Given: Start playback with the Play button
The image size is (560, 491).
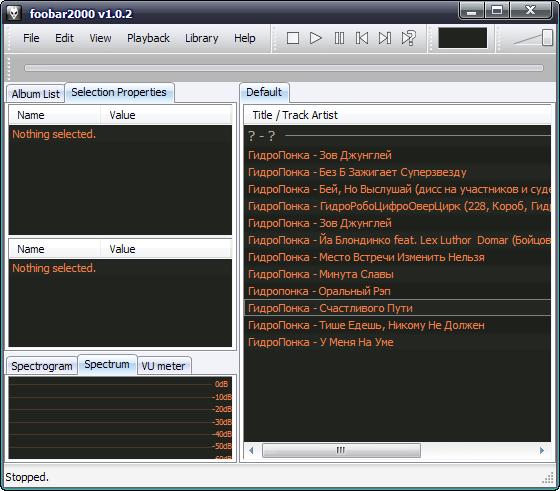Looking at the screenshot, I should (316, 38).
